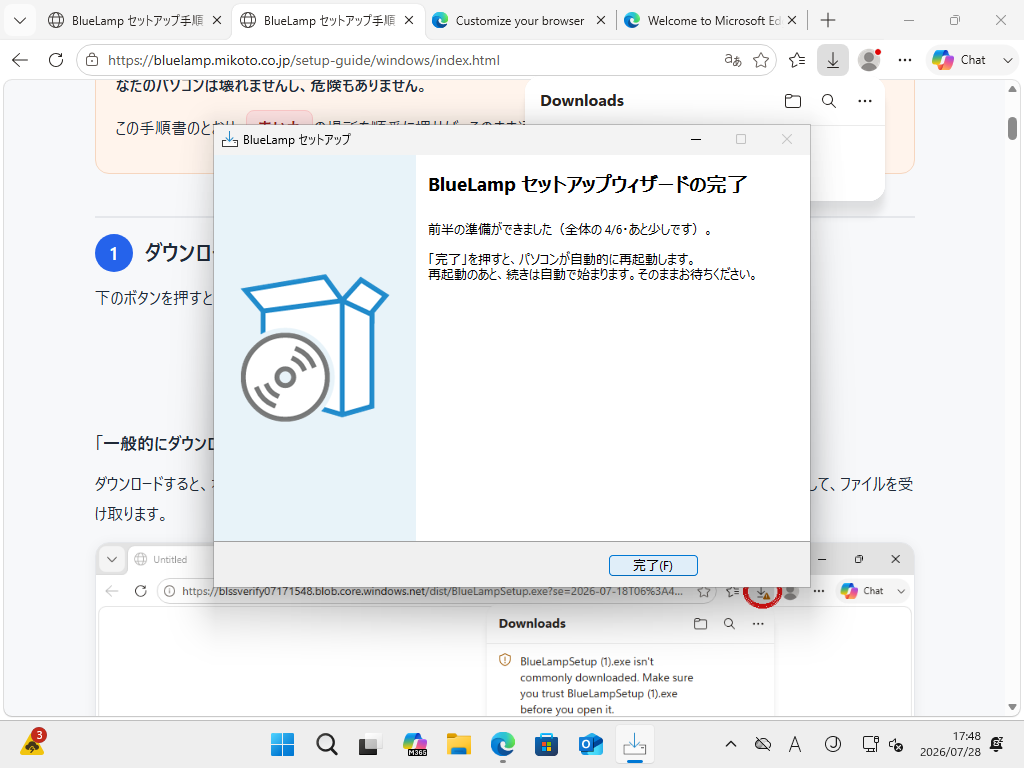1024x768 pixels.
Task: Click the 完了(F) finish button
Action: point(653,566)
